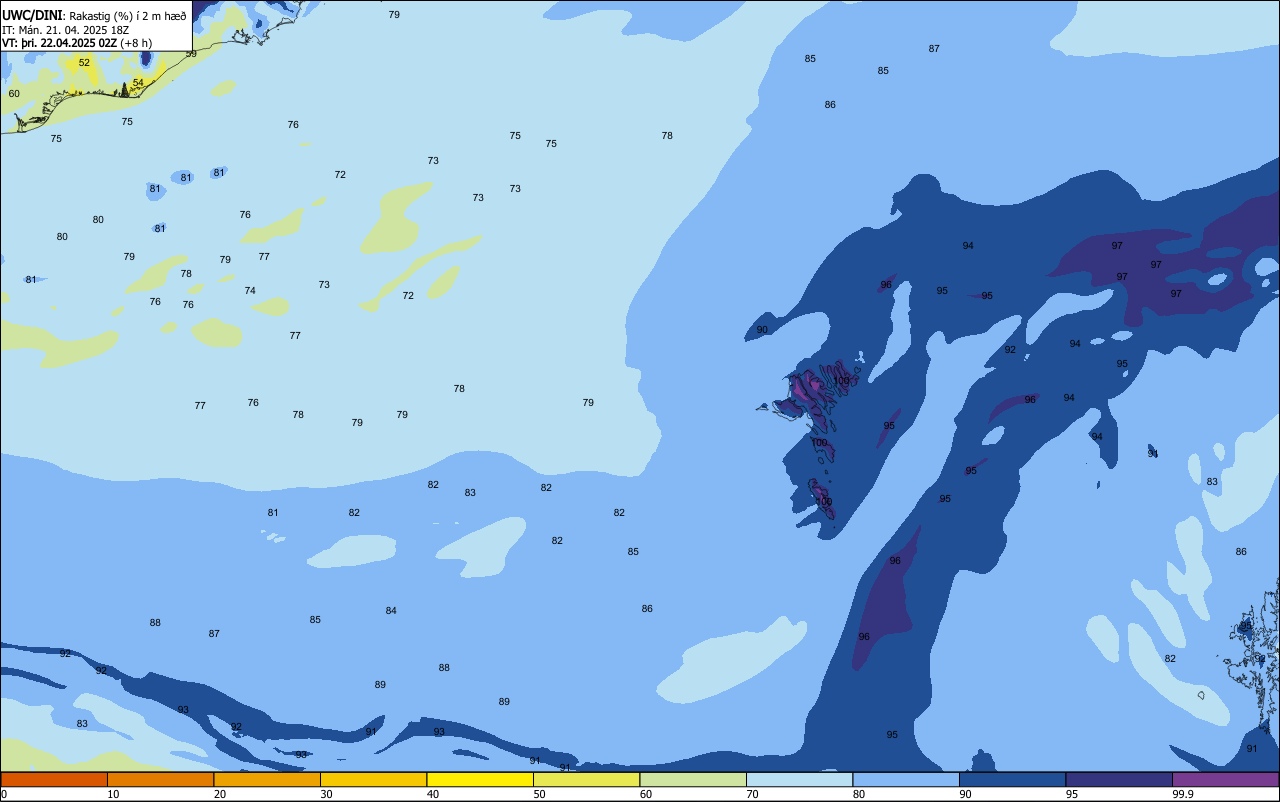Click the '54' humidity value on the map

pos(138,83)
